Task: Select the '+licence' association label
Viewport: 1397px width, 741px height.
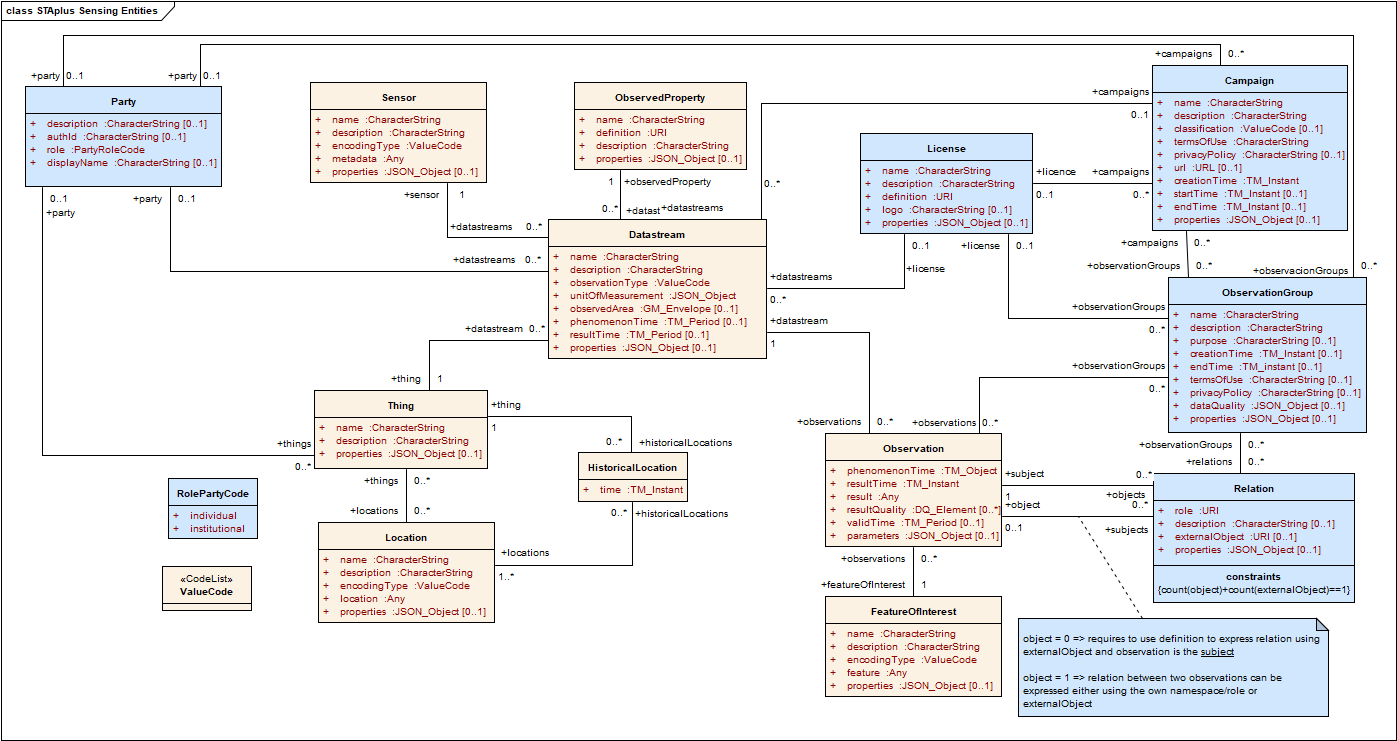Action: pos(1056,172)
